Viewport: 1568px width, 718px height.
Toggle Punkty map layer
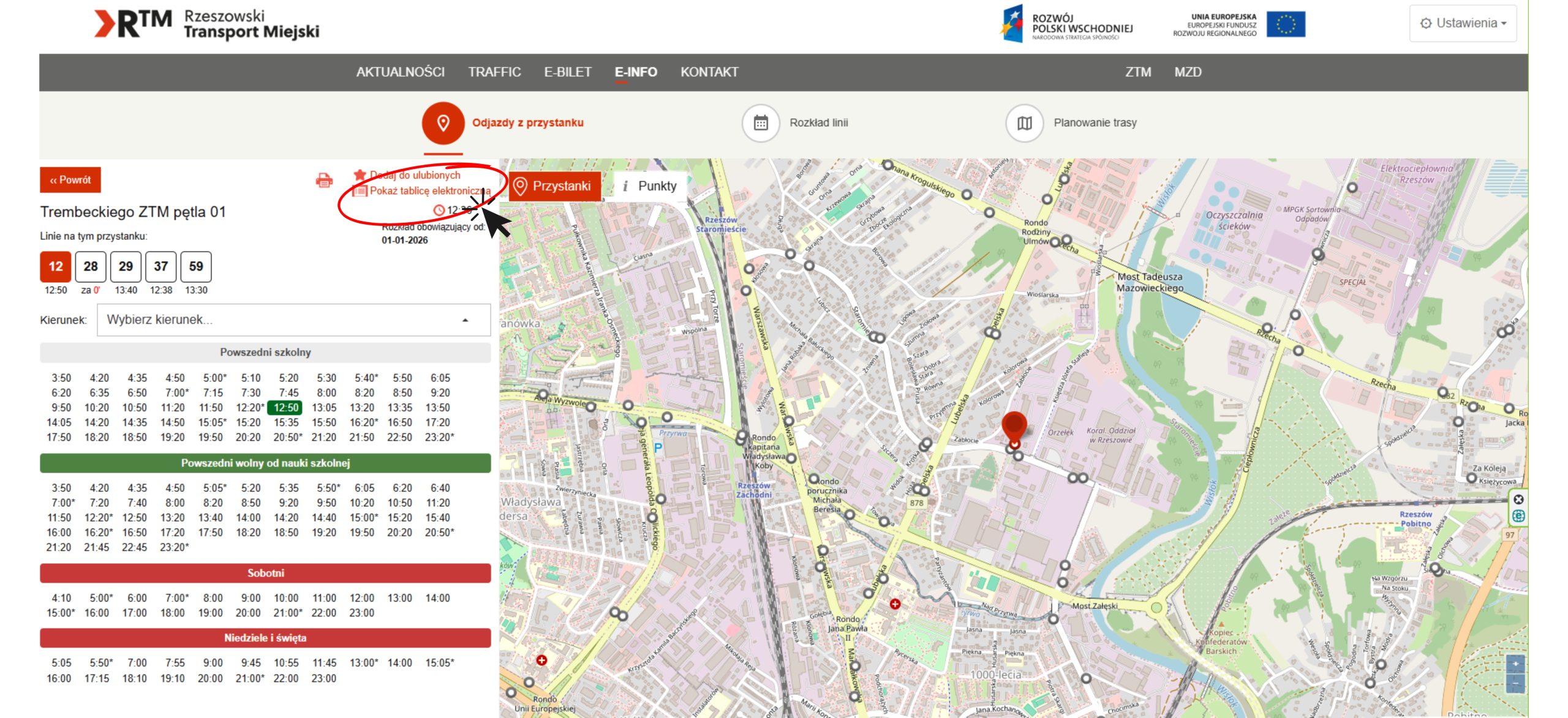click(650, 186)
